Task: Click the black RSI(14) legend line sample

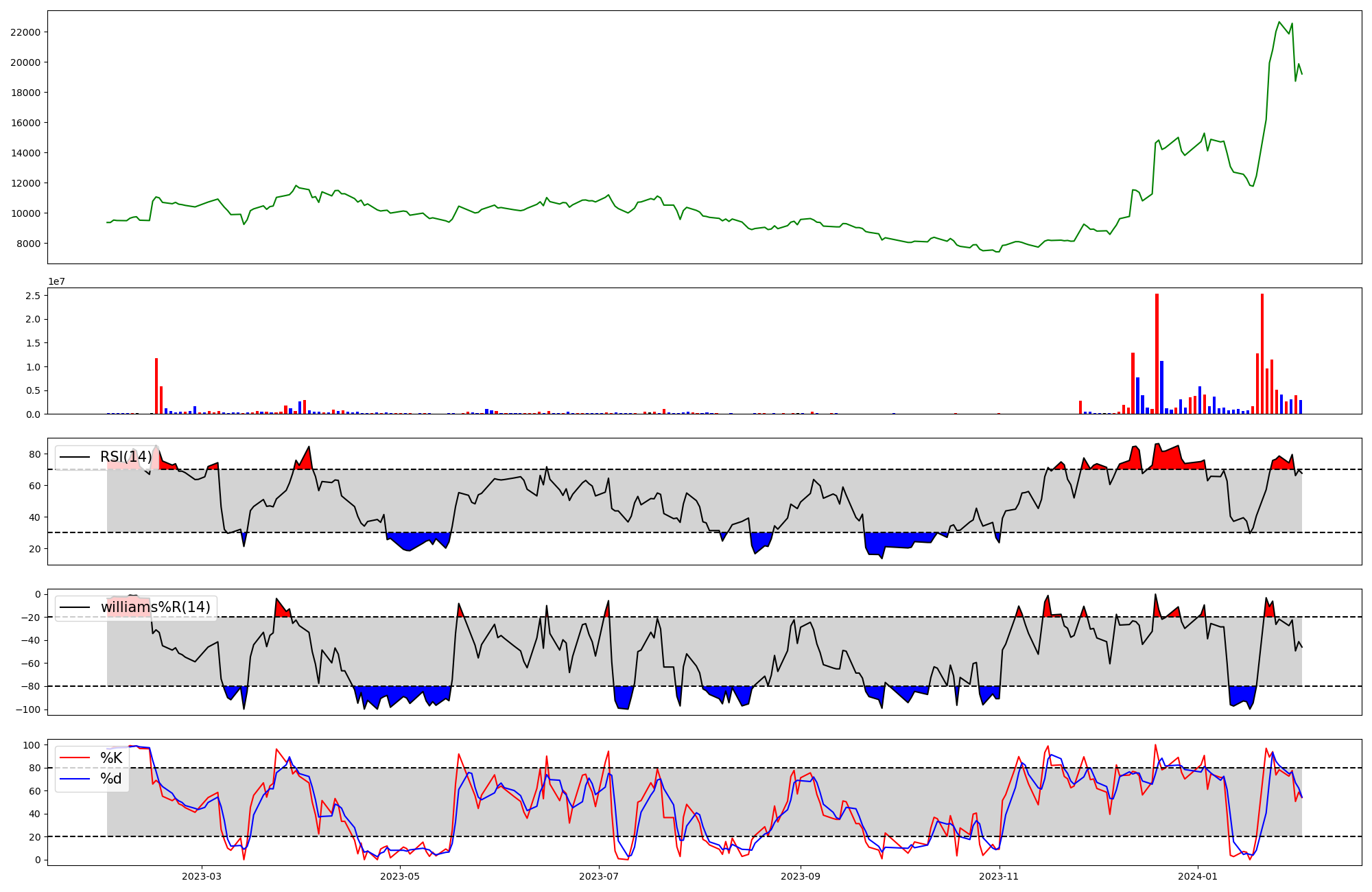Action: [75, 457]
